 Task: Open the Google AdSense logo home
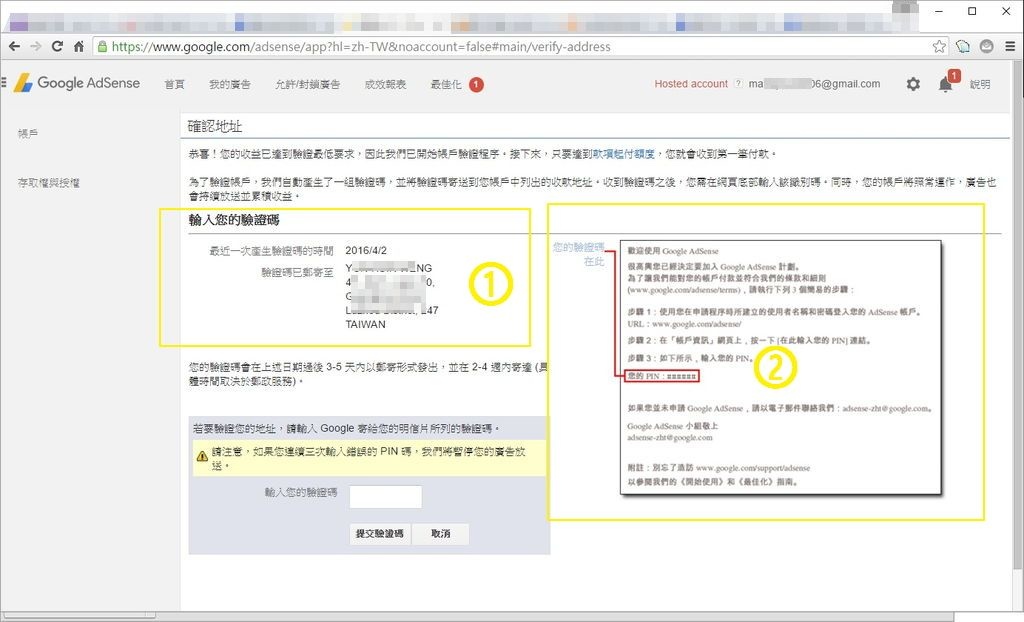click(x=77, y=83)
